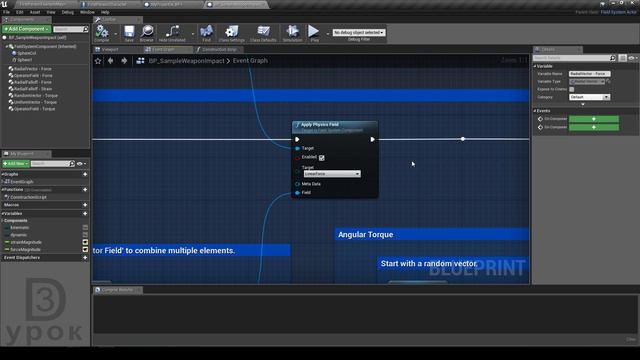Viewport: 640px width, 360px height.
Task: Click the node output execution pin
Action: [372, 140]
